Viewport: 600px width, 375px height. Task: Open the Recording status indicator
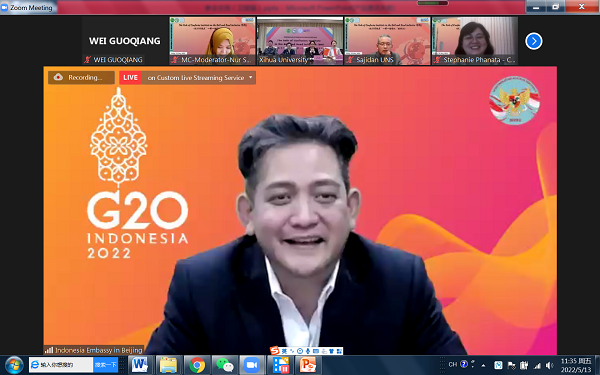[x=81, y=77]
